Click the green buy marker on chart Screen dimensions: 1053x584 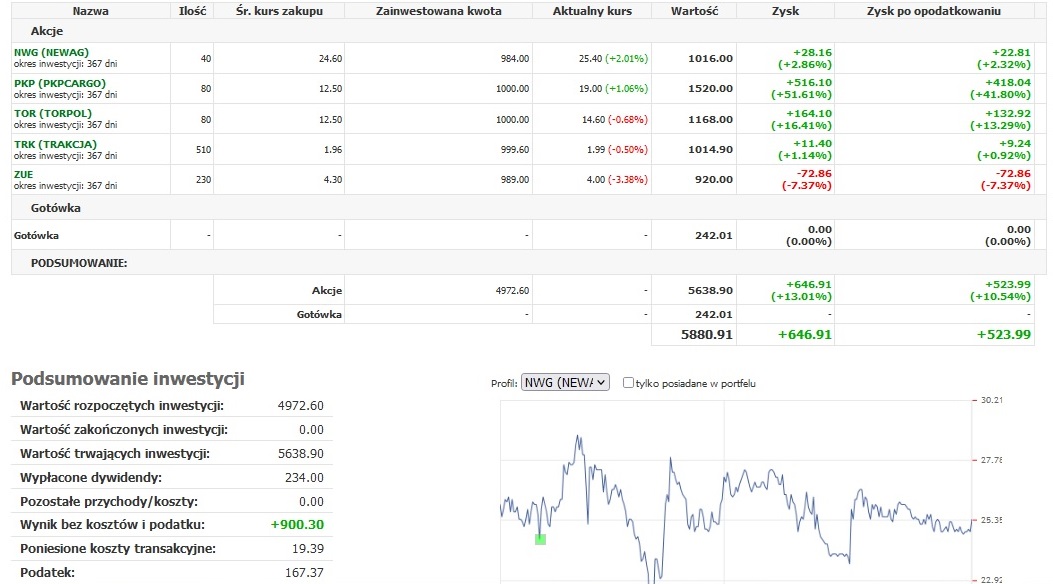click(x=540, y=539)
